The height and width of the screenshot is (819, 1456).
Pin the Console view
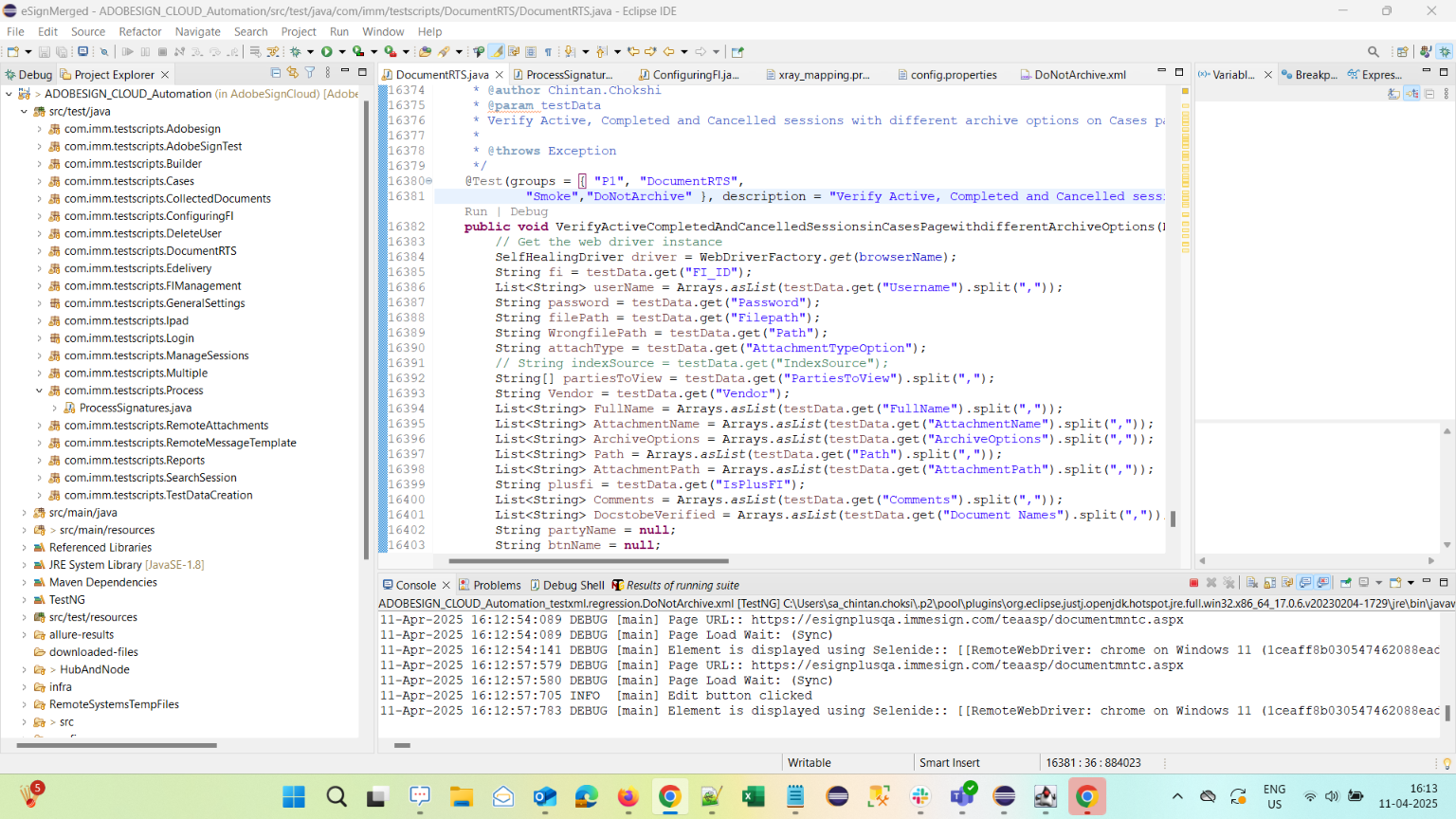[x=1345, y=583]
